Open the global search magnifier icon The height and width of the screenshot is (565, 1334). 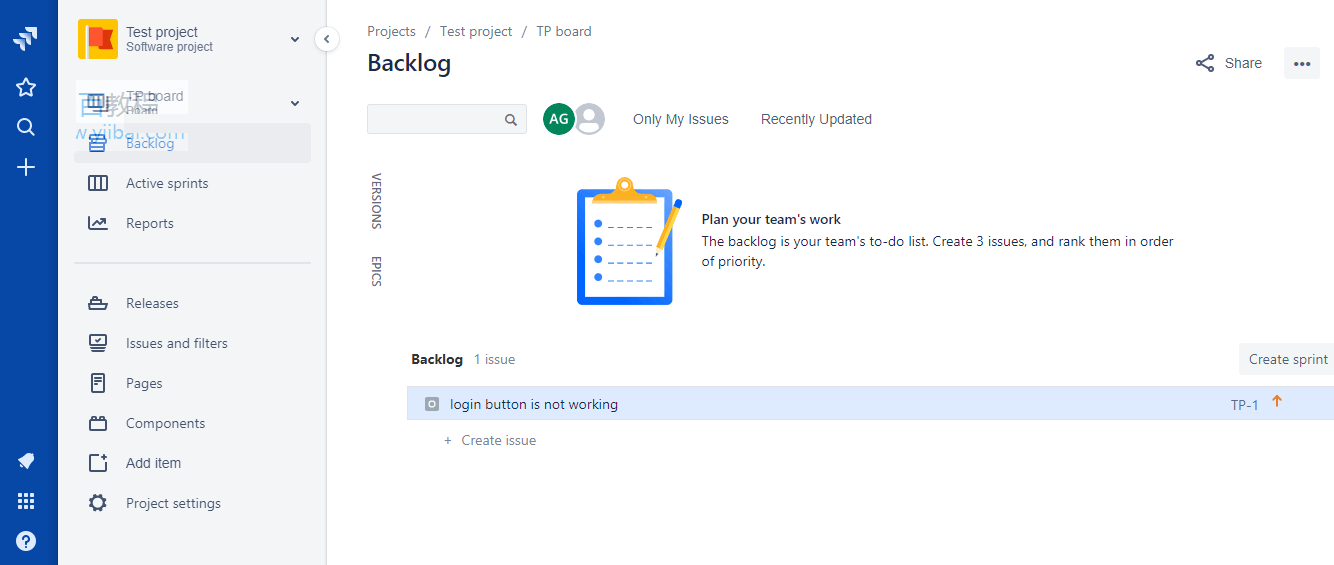coord(26,127)
